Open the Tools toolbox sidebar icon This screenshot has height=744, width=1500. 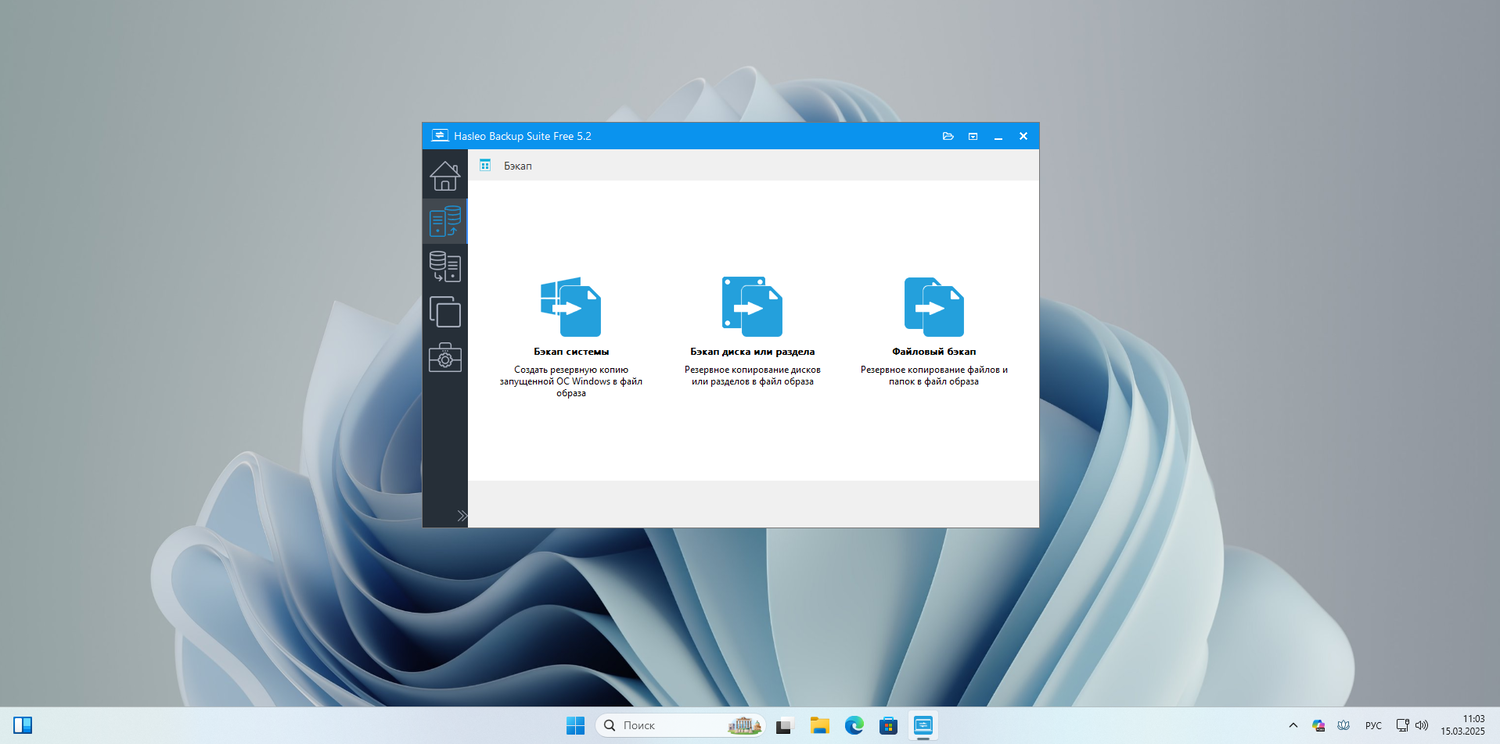click(x=445, y=357)
